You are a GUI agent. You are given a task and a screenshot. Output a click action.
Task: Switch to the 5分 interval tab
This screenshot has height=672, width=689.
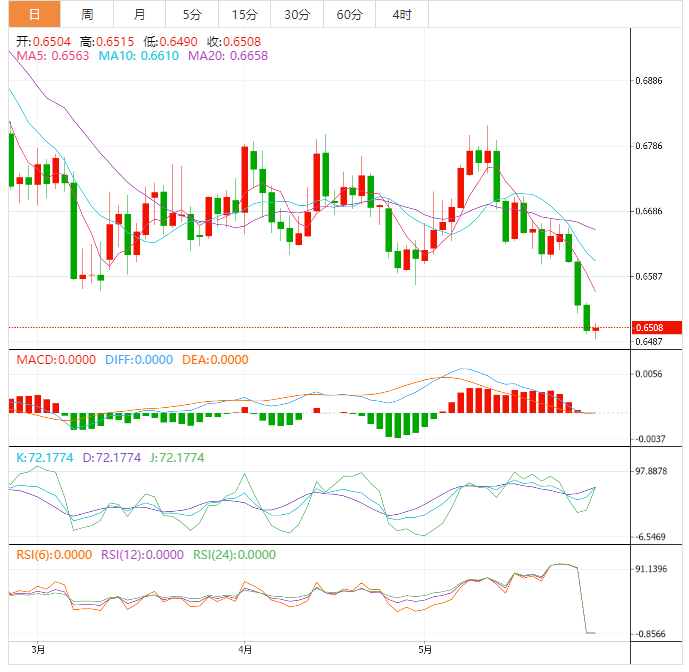(191, 14)
